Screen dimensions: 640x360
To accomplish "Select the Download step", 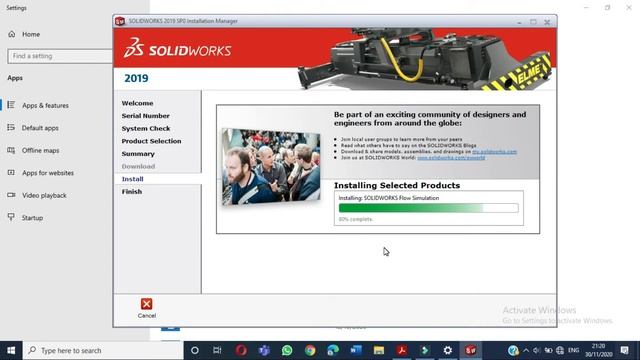I will 138,167.
